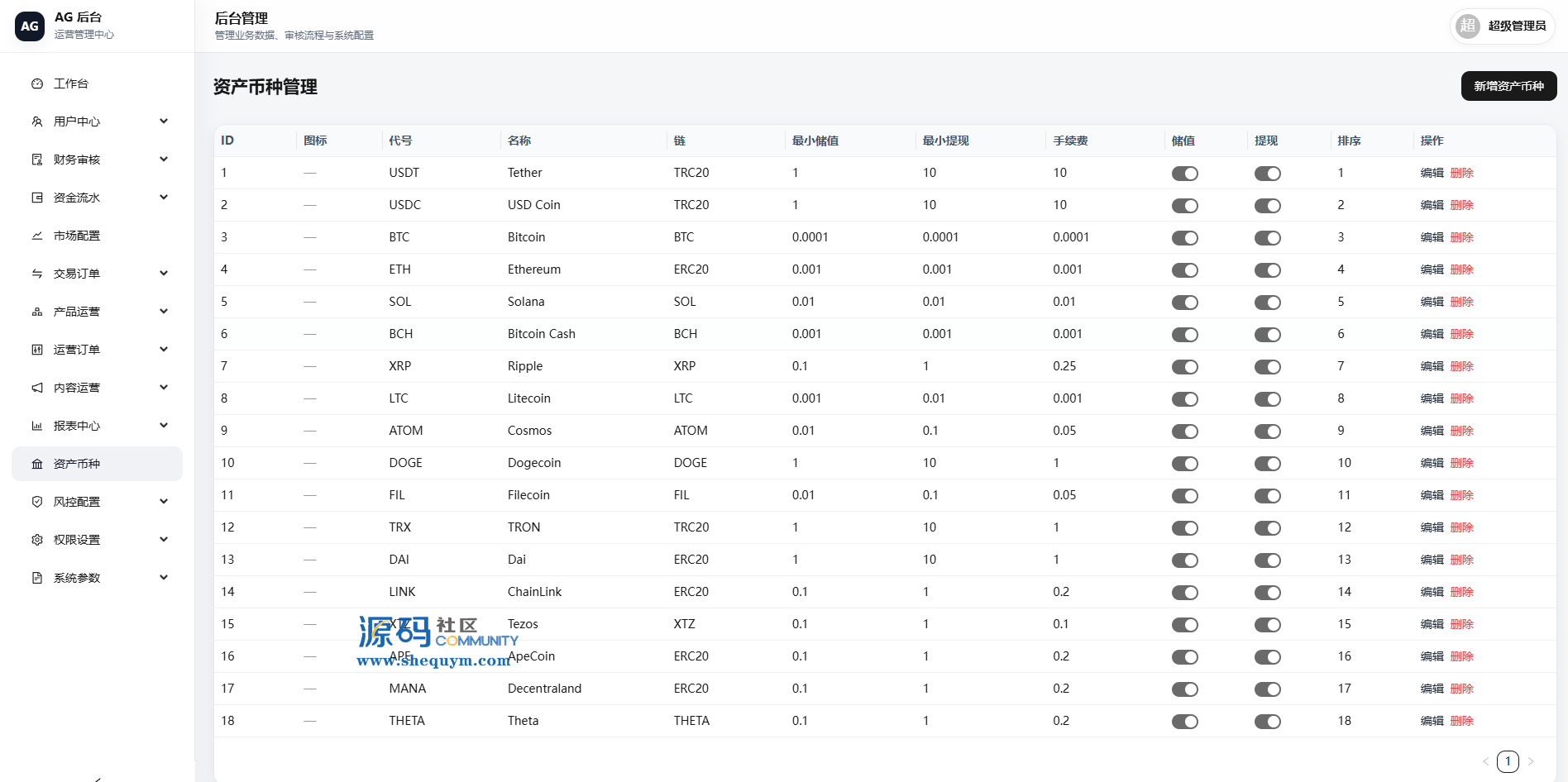Click the AG logo icon
This screenshot has height=782, width=1568.
[x=30, y=26]
